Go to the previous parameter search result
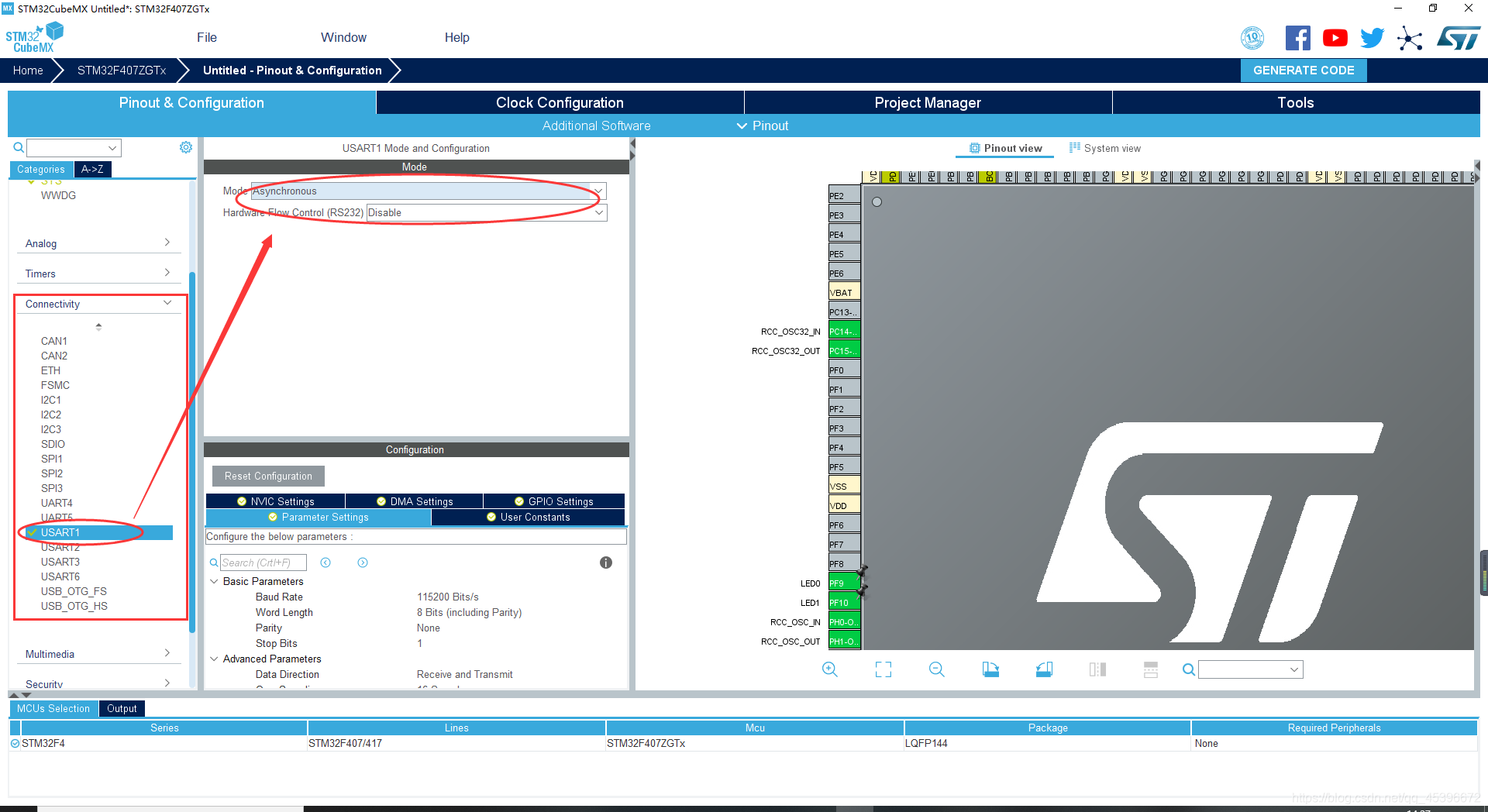Viewport: 1488px width, 812px height. 325,563
